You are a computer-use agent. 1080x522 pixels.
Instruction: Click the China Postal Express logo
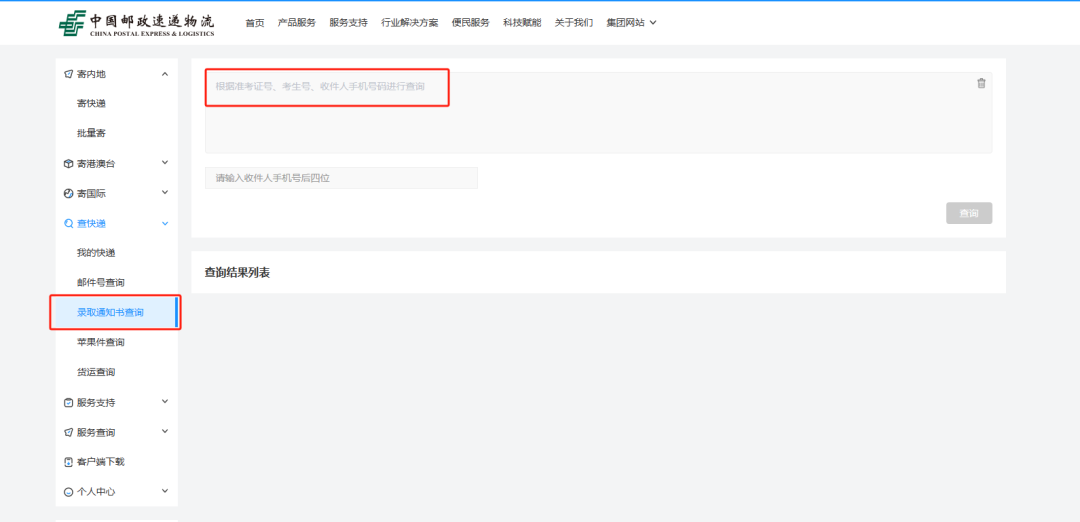pos(136,23)
